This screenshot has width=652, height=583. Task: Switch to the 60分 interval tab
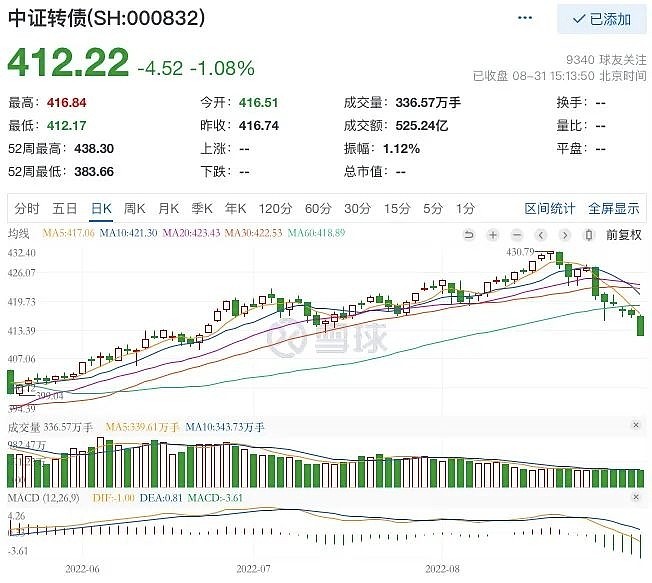[318, 208]
